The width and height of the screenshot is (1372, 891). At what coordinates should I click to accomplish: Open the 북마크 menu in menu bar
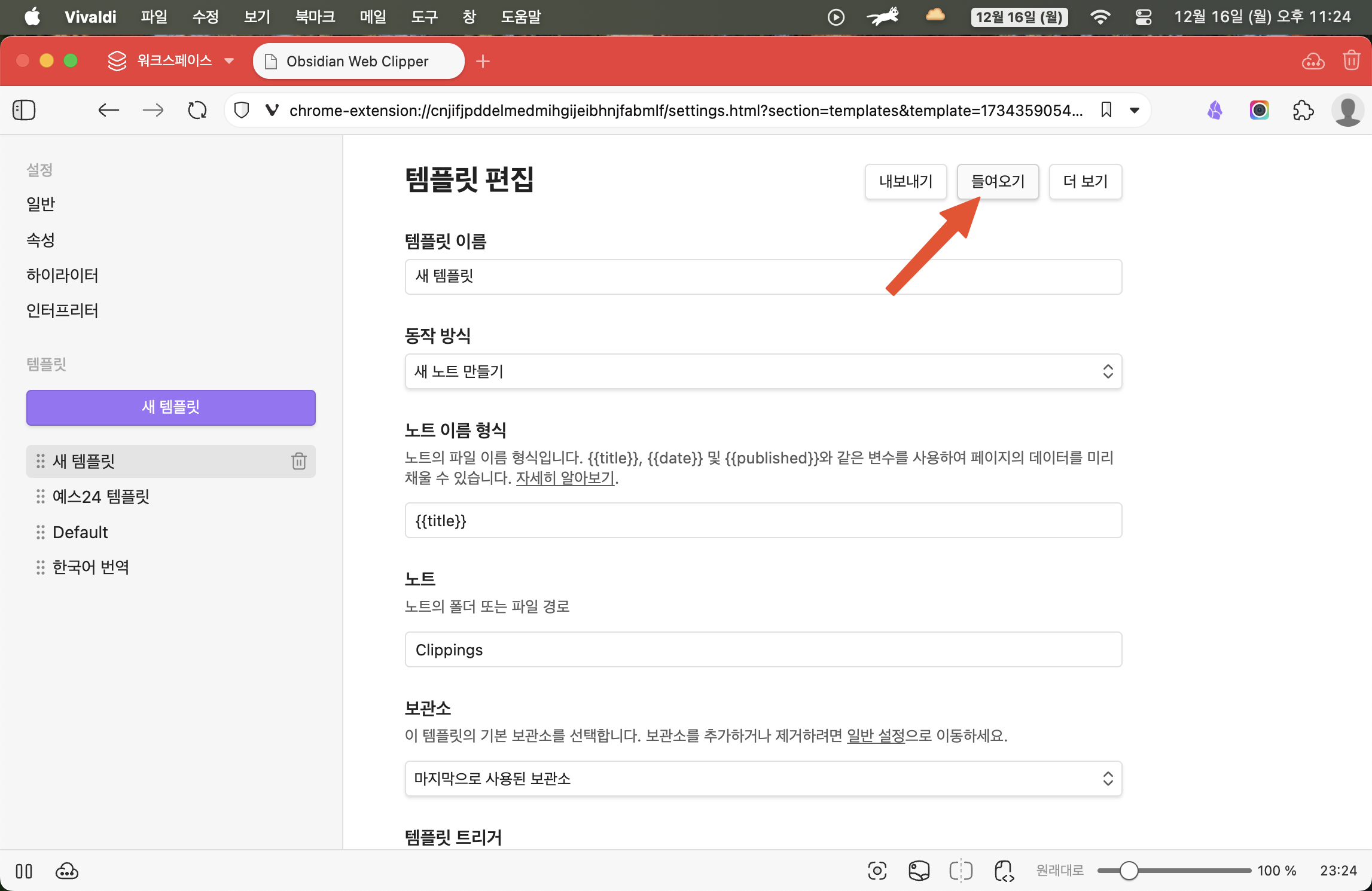click(315, 17)
